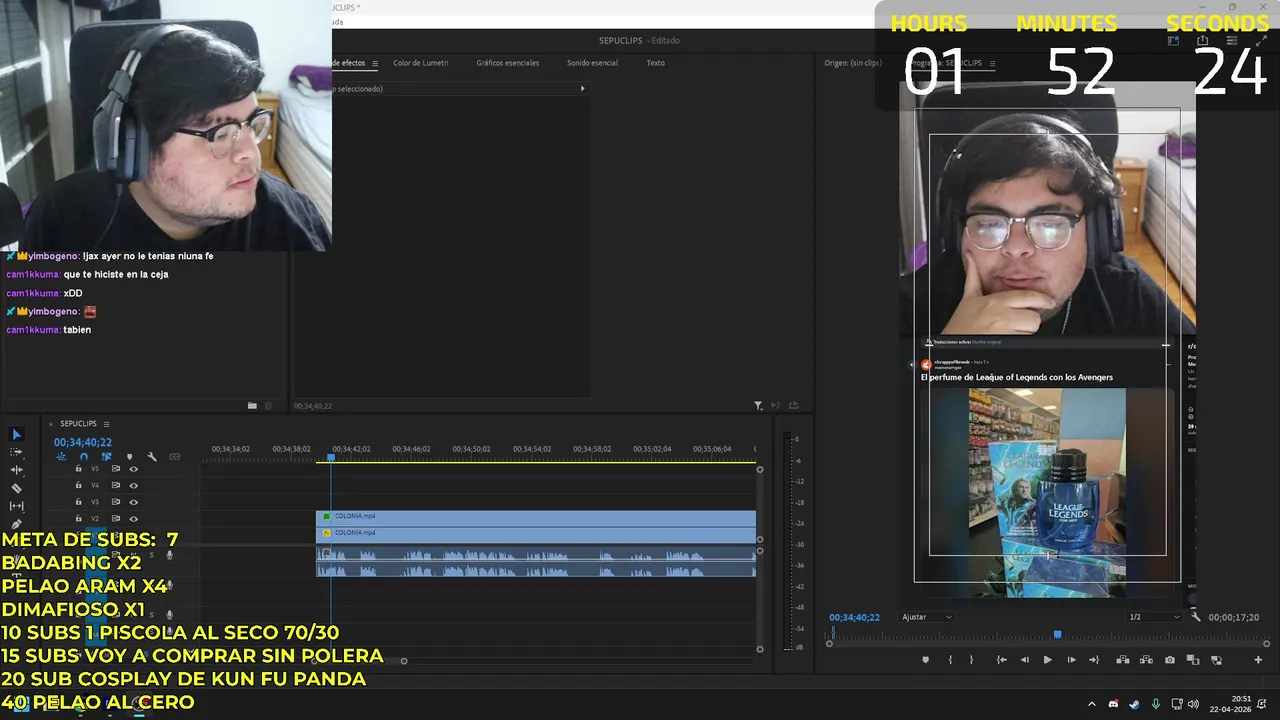Play the program monitor

coord(1047,660)
